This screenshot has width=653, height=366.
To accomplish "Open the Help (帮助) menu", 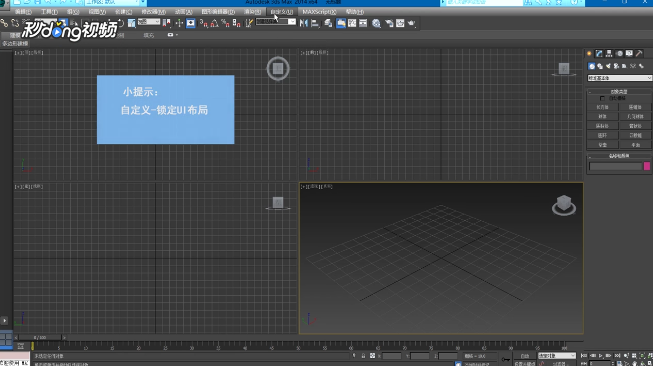I will click(x=355, y=12).
